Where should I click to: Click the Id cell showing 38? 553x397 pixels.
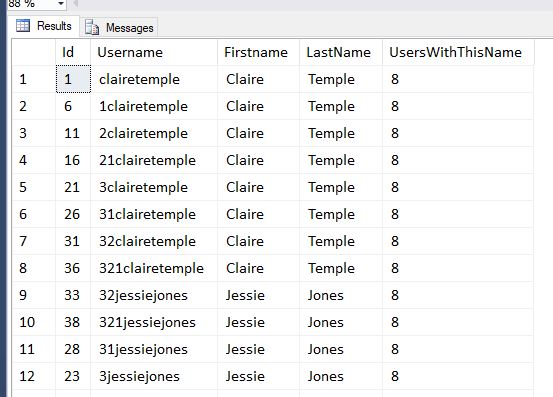(x=73, y=322)
